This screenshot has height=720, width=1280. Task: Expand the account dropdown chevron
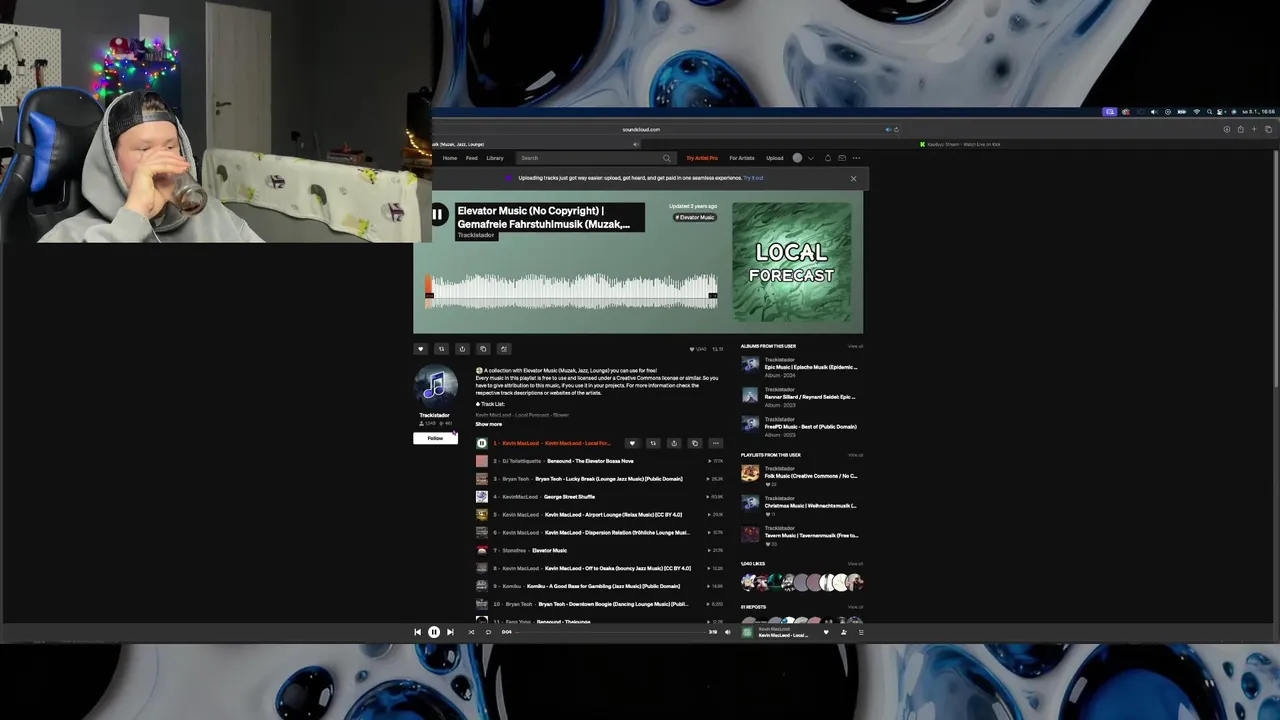click(x=810, y=158)
